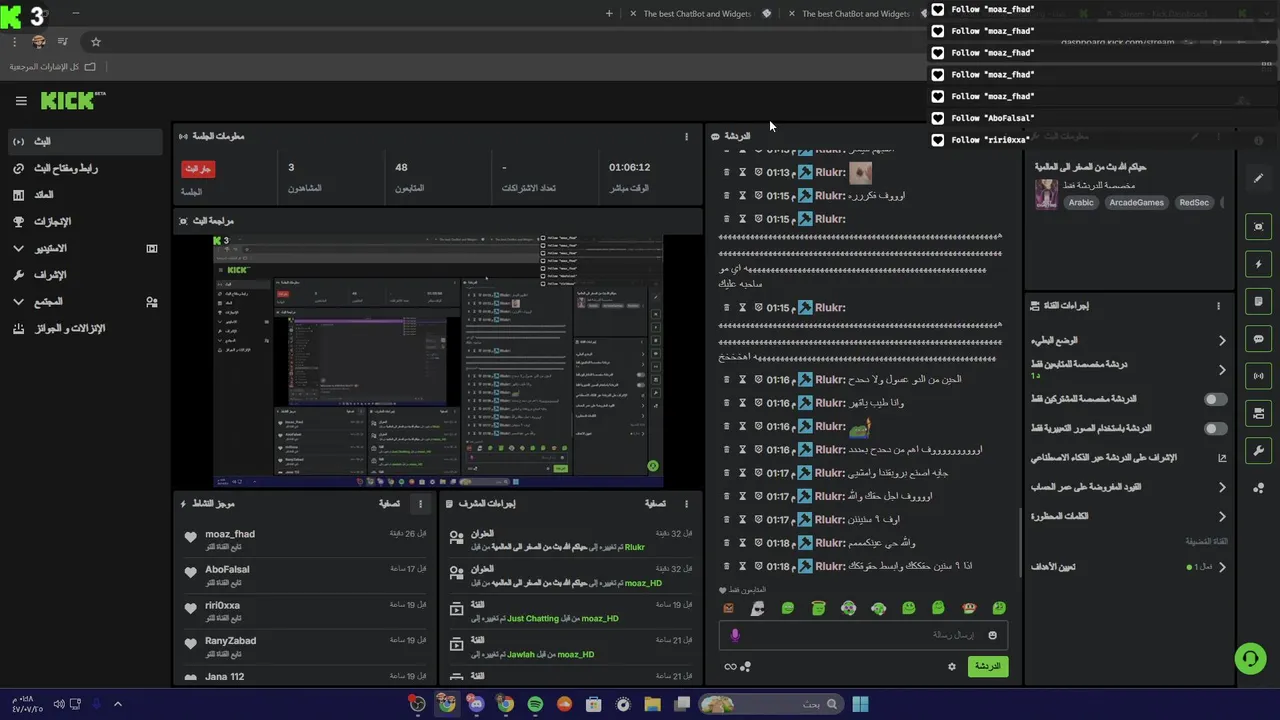The height and width of the screenshot is (720, 1280).
Task: Open the session info panel three-dot menu
Action: [x=686, y=136]
